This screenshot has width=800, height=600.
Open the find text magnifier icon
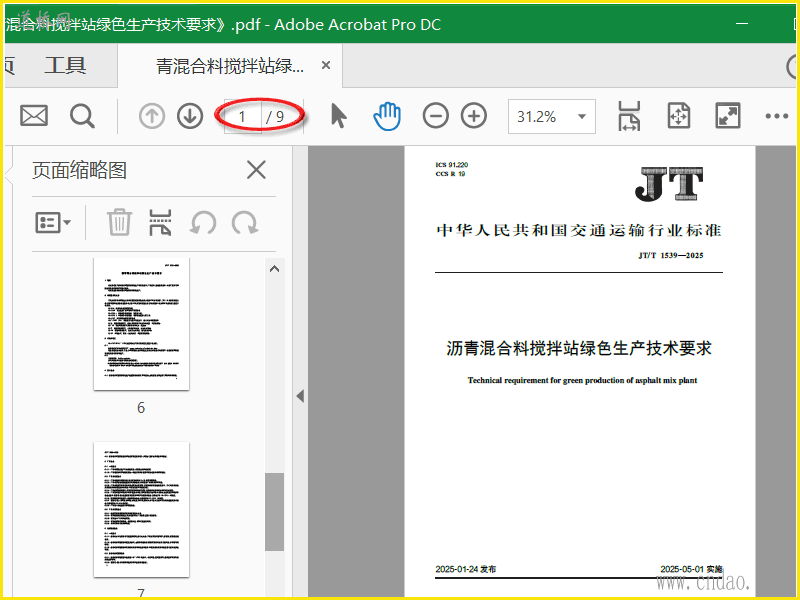[x=82, y=116]
